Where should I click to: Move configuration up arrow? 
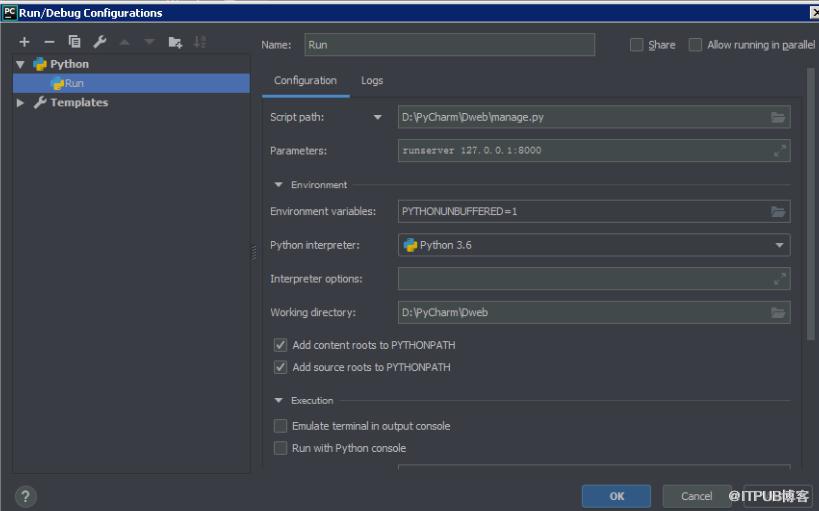[124, 42]
